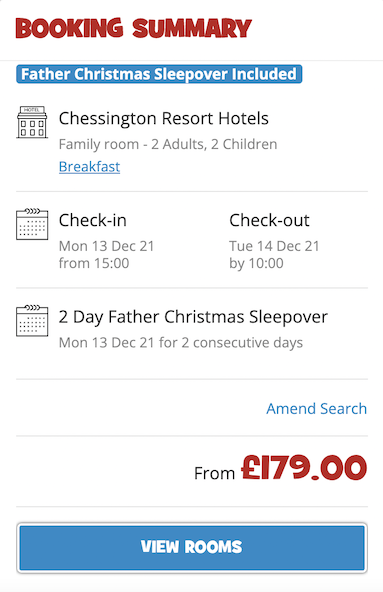
Task: Click the Booking Summary heading
Action: pos(134,28)
